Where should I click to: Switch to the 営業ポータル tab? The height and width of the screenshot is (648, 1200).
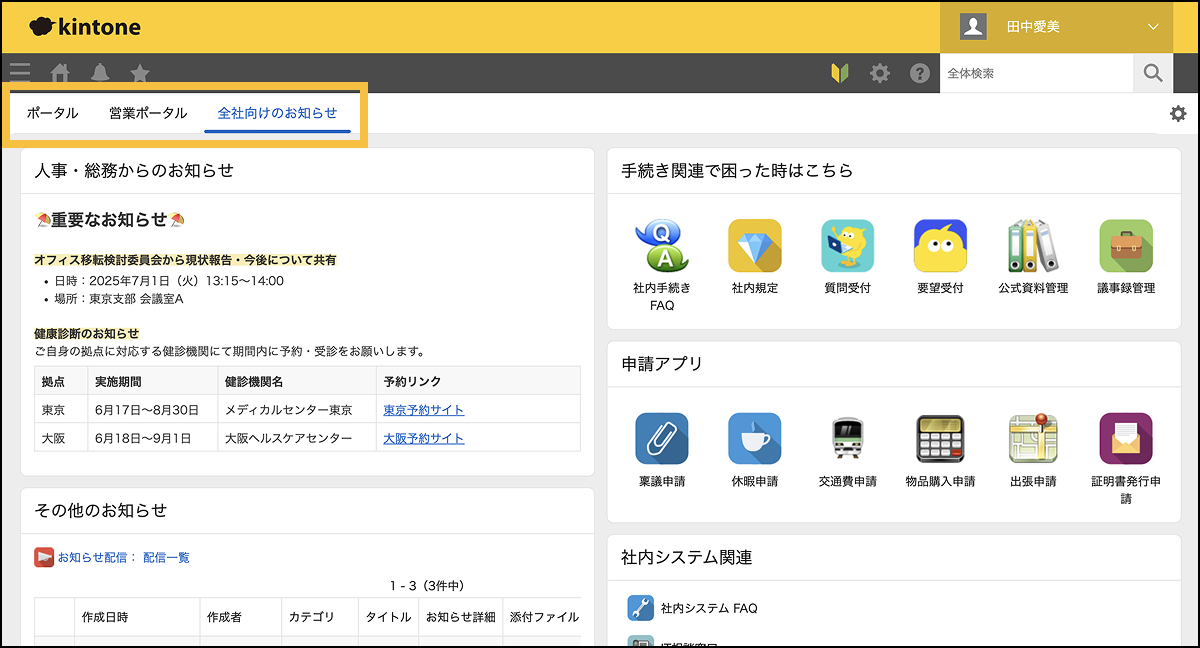tap(148, 113)
